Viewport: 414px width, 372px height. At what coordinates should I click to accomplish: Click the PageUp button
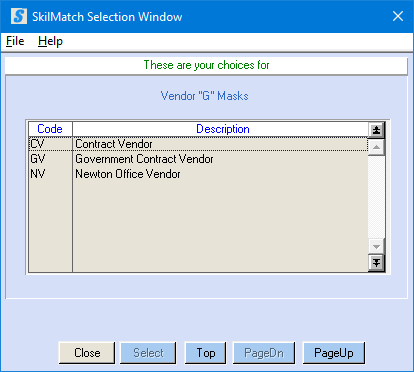pyautogui.click(x=334, y=353)
